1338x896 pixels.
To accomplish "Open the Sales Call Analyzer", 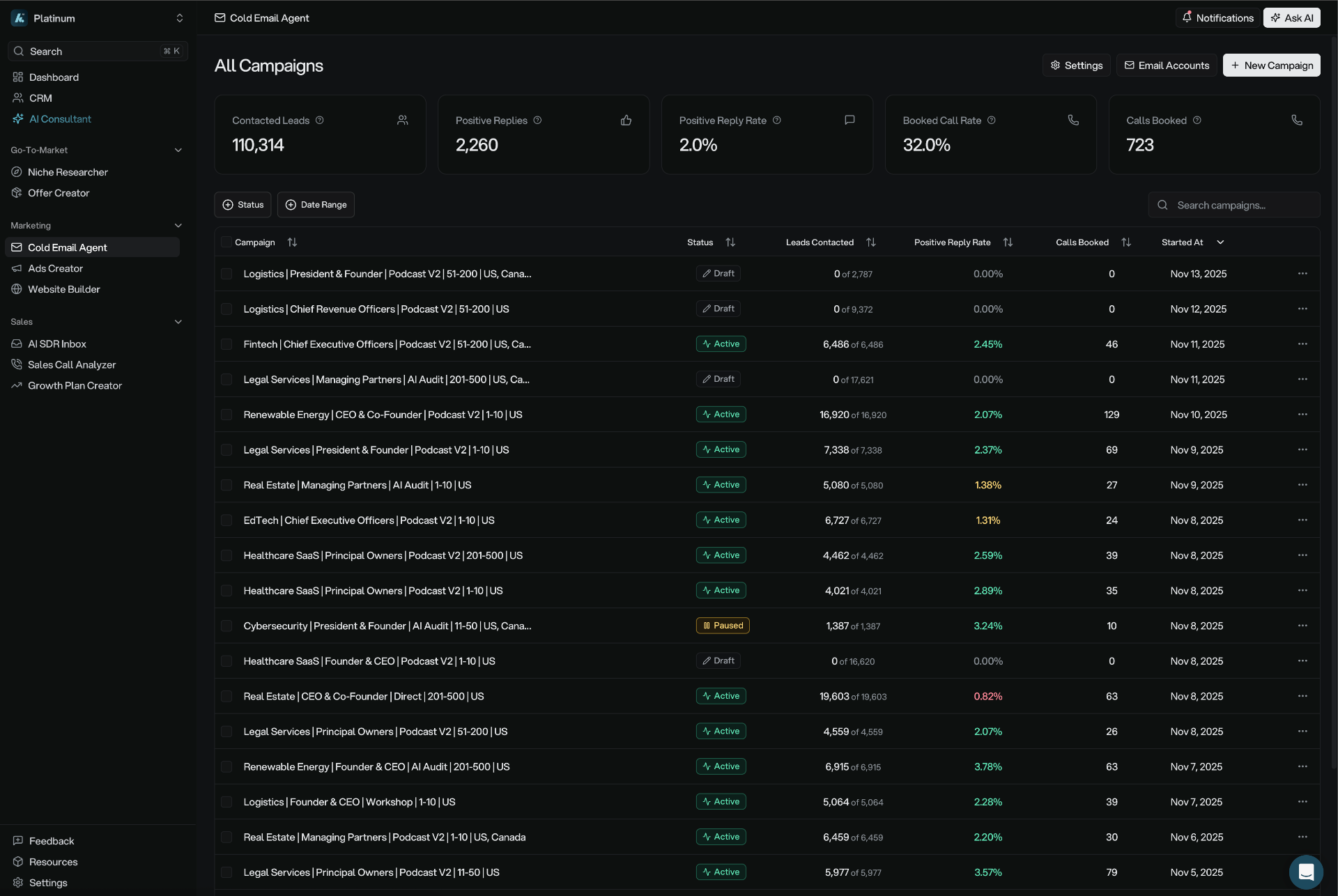I will [x=72, y=364].
